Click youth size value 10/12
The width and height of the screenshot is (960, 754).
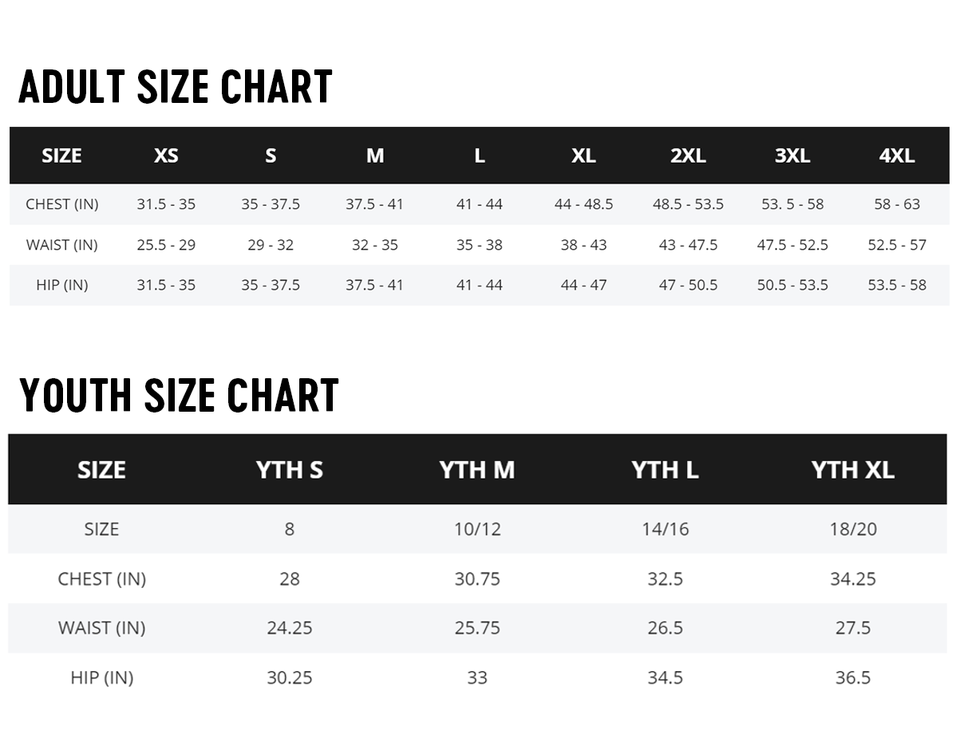pos(477,529)
